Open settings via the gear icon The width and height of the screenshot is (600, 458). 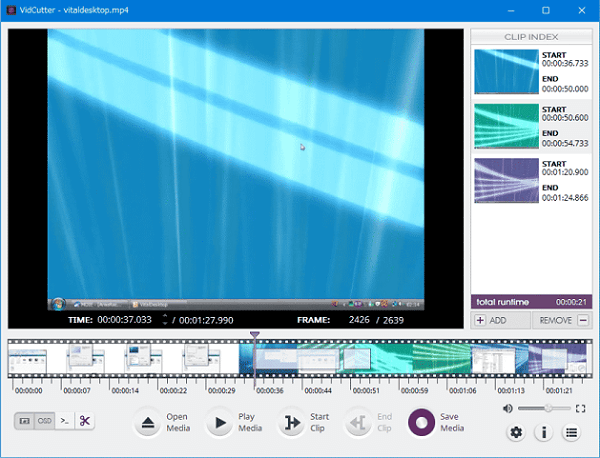pyautogui.click(x=516, y=433)
